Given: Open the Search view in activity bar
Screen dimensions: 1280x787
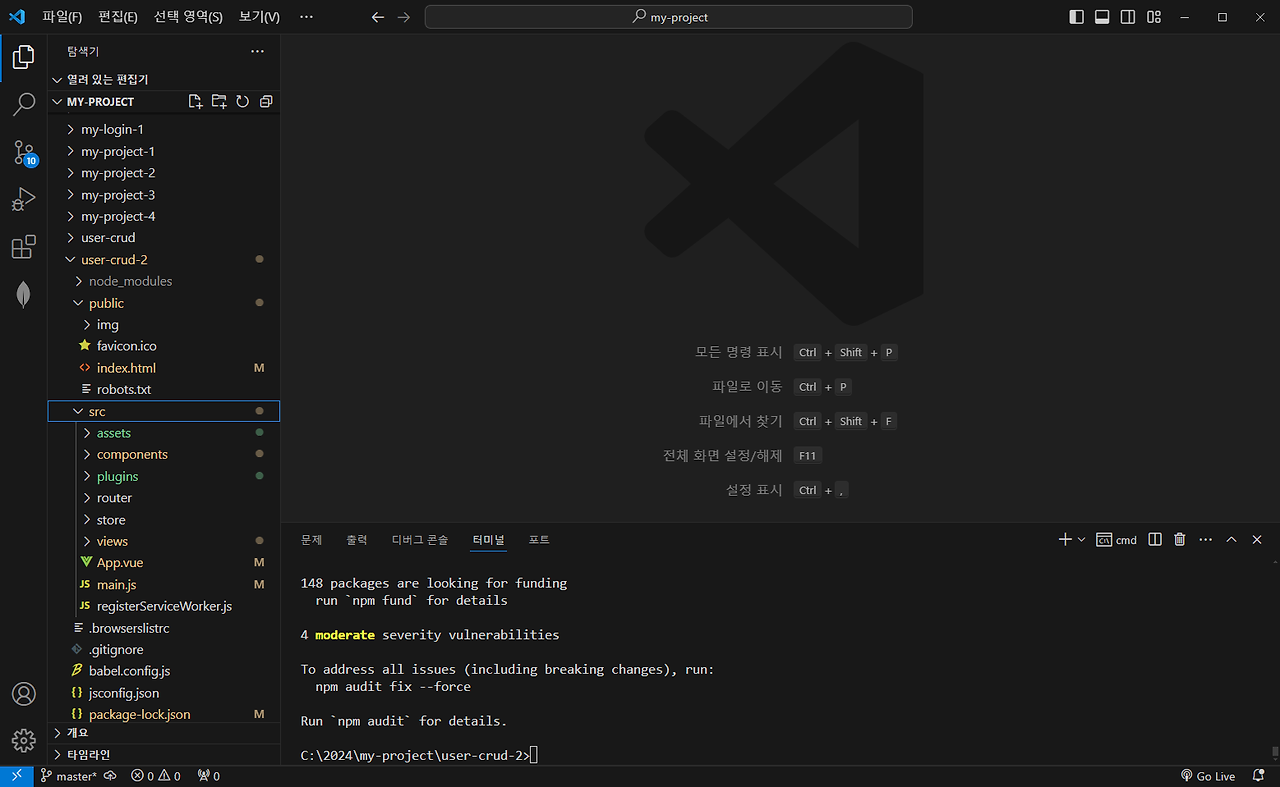Looking at the screenshot, I should pos(23,104).
